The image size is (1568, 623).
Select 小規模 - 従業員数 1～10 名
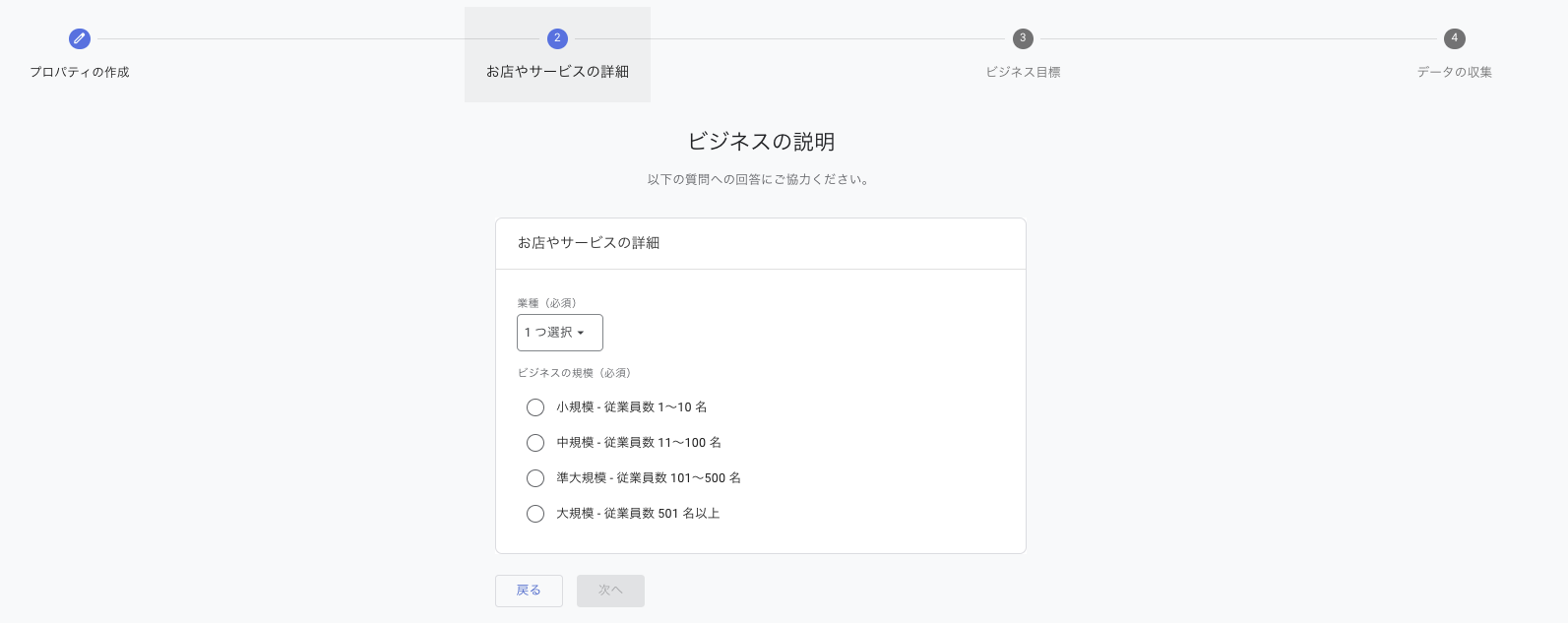coord(535,407)
